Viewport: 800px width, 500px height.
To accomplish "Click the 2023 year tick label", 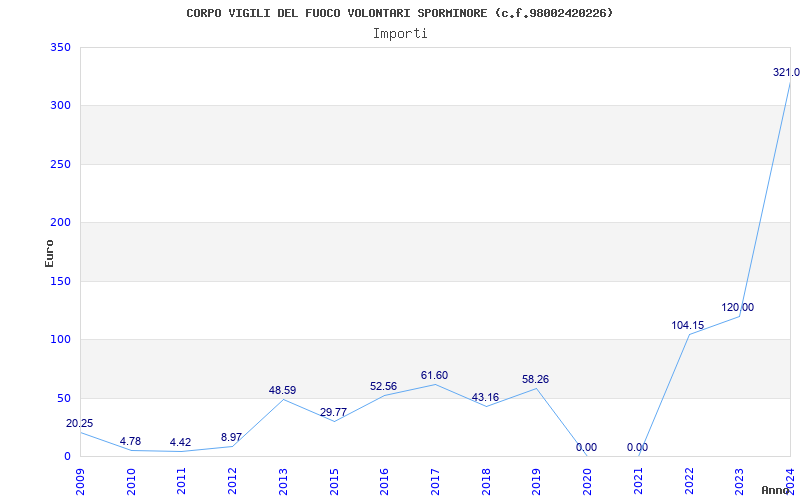I will click(x=739, y=482).
